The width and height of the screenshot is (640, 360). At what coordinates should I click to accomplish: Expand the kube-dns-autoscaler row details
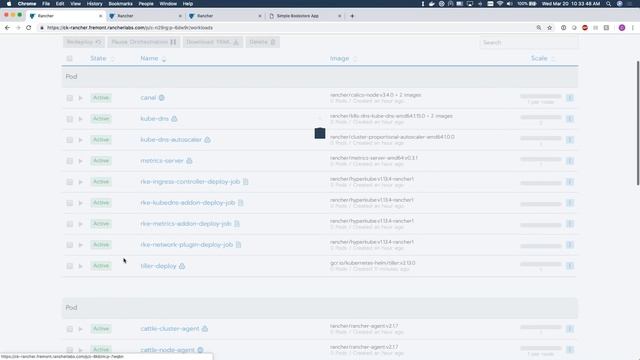80,140
